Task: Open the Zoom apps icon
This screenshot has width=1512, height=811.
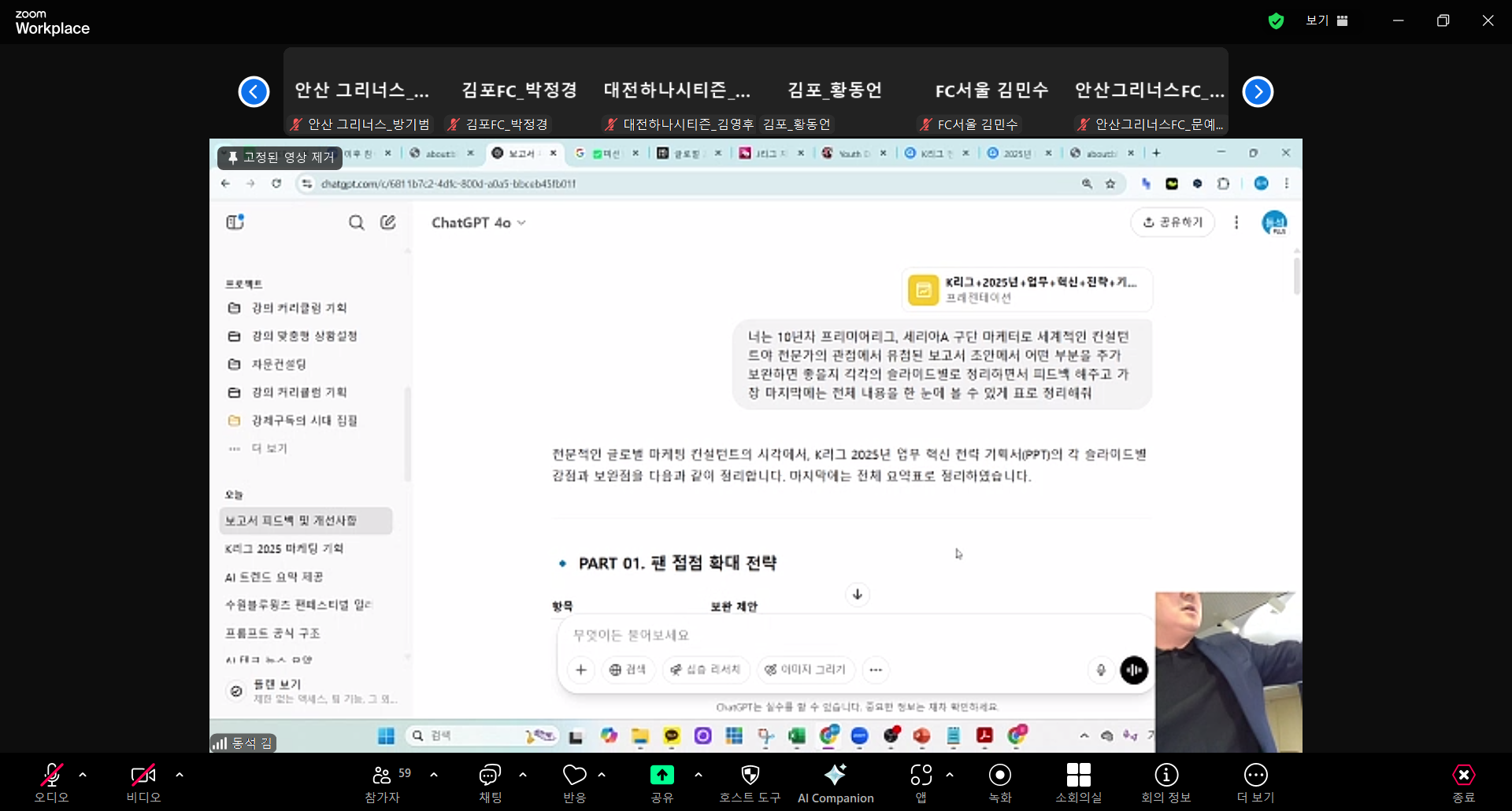Action: (x=921, y=776)
